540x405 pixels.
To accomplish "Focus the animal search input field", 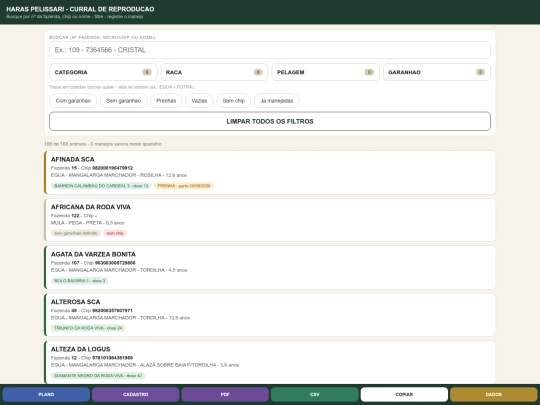I will [x=270, y=50].
